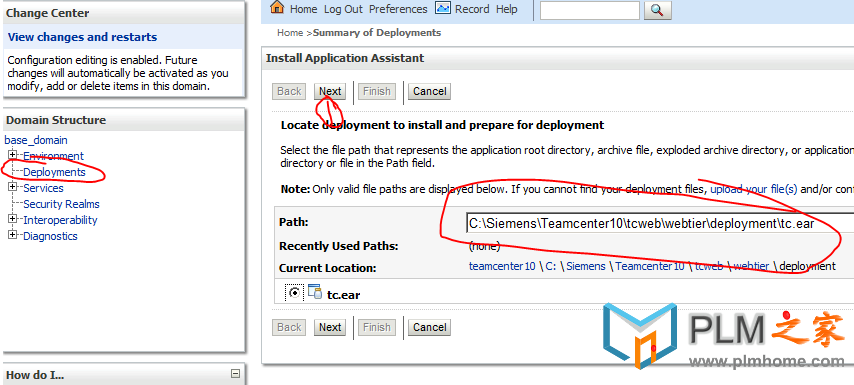
Task: Click the Record toolbar link
Action: pyautogui.click(x=472, y=9)
